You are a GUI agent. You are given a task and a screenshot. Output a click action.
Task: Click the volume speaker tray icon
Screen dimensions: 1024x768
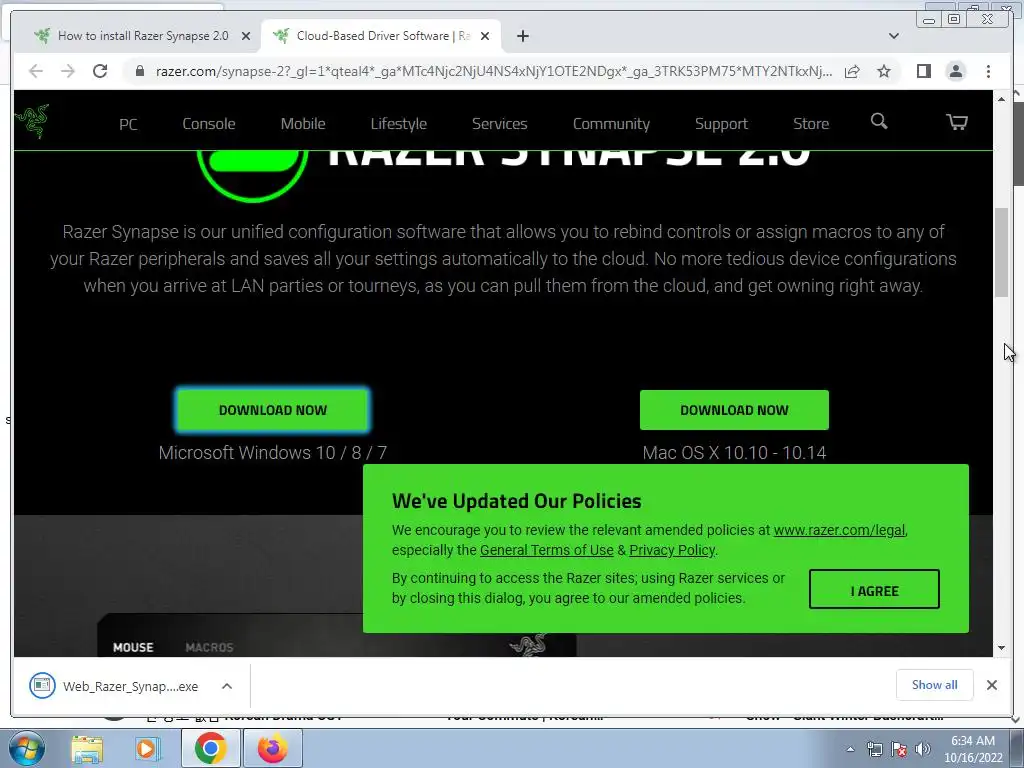pos(922,749)
